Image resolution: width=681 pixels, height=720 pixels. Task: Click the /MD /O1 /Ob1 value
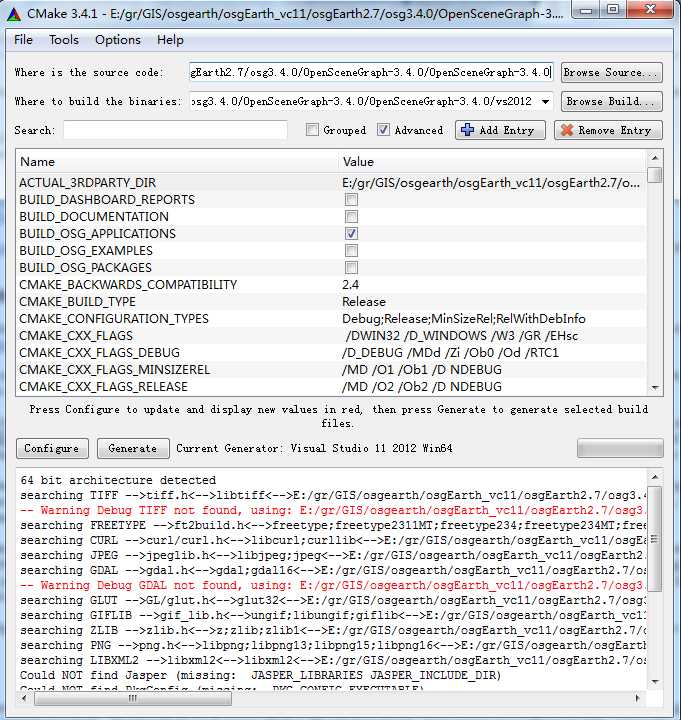click(x=422, y=370)
